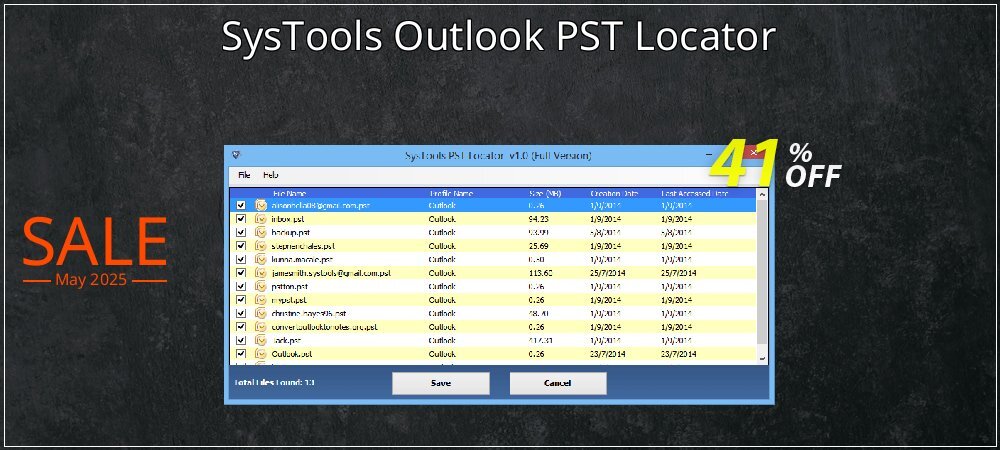
Task: Click the convertoutlooktonotes.pst file icon
Action: pos(260,326)
